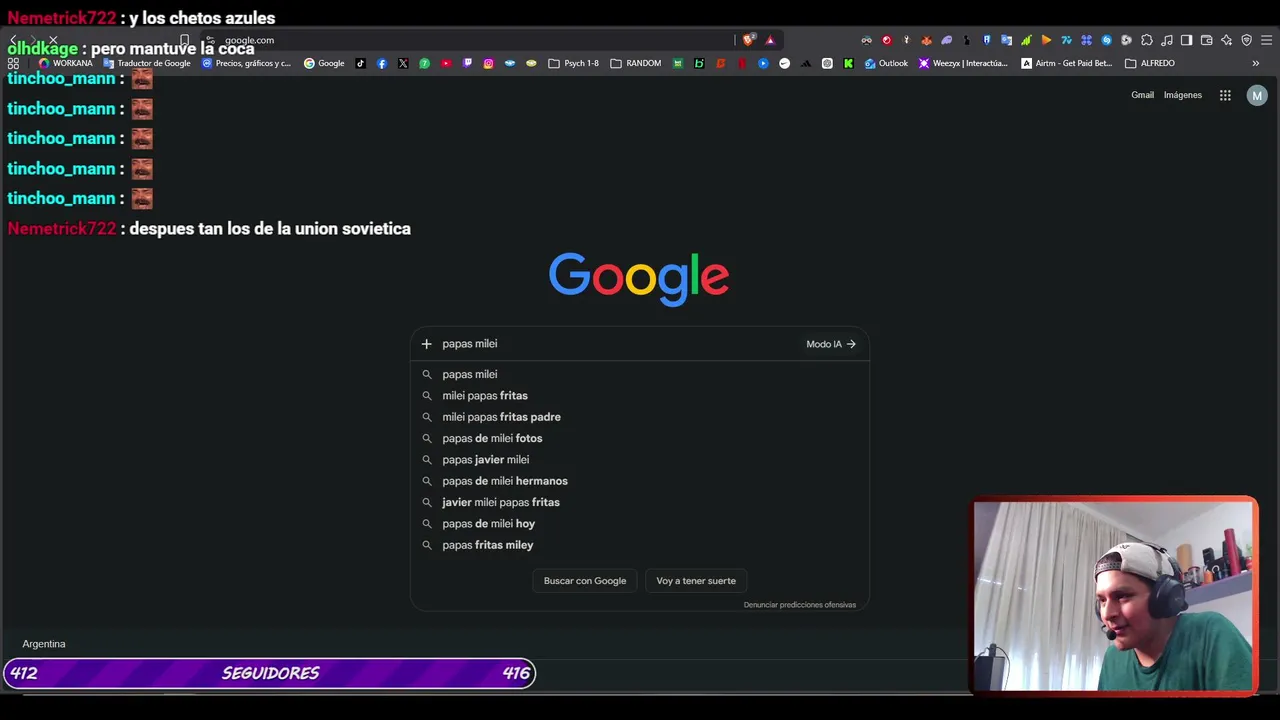Open Google apps grid icon
Image resolution: width=1280 pixels, height=720 pixels.
tap(1225, 95)
